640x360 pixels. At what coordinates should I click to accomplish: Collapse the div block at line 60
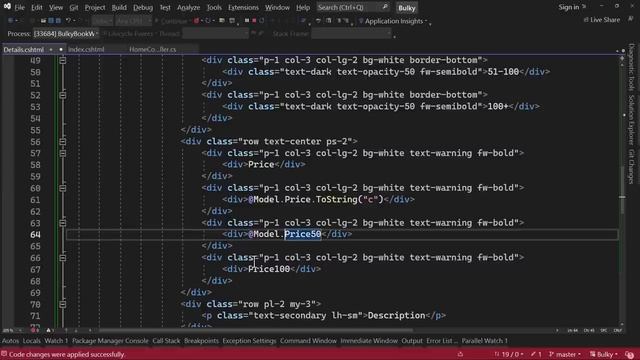tap(62, 188)
